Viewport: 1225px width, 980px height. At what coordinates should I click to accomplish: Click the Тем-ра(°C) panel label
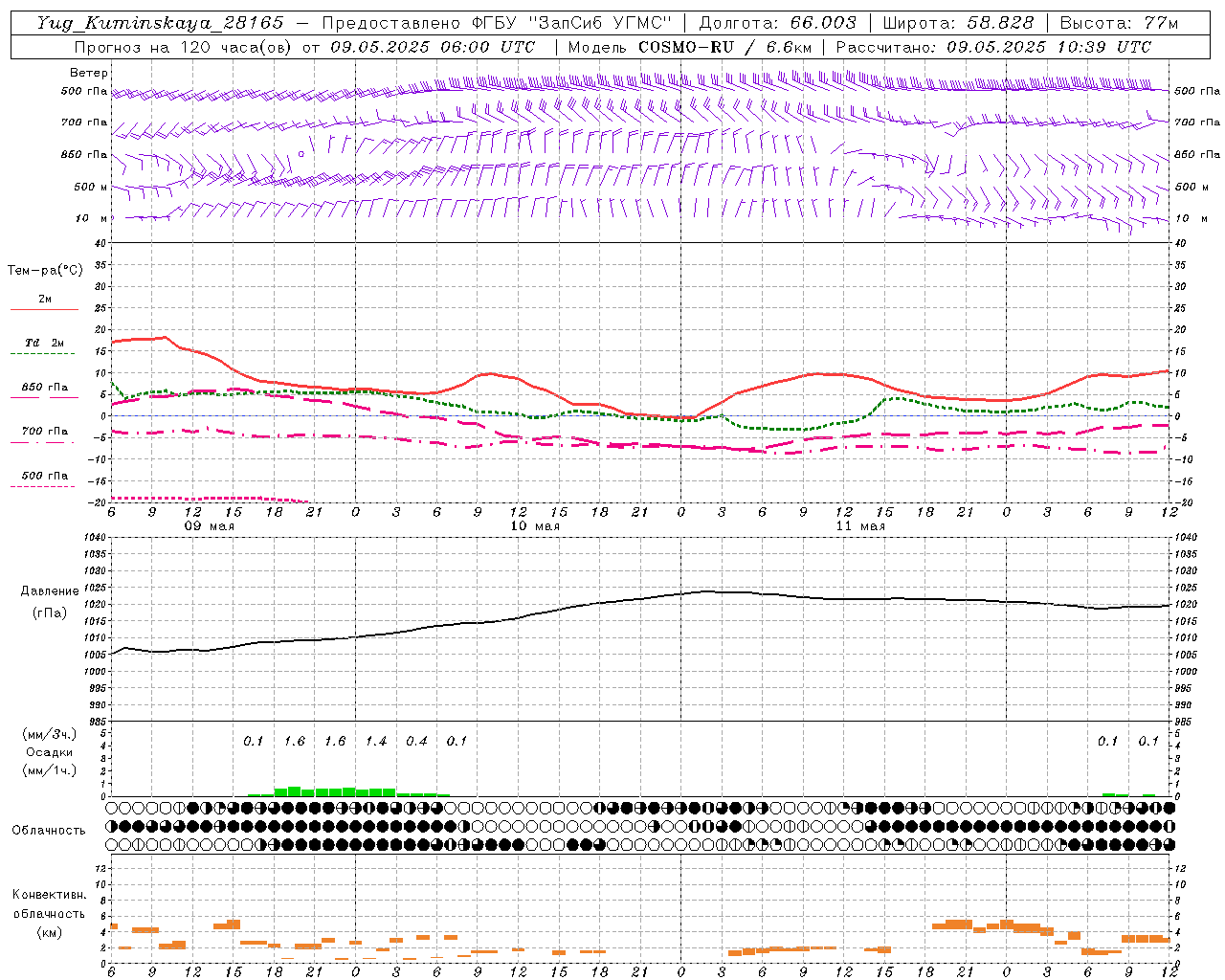pyautogui.click(x=45, y=271)
